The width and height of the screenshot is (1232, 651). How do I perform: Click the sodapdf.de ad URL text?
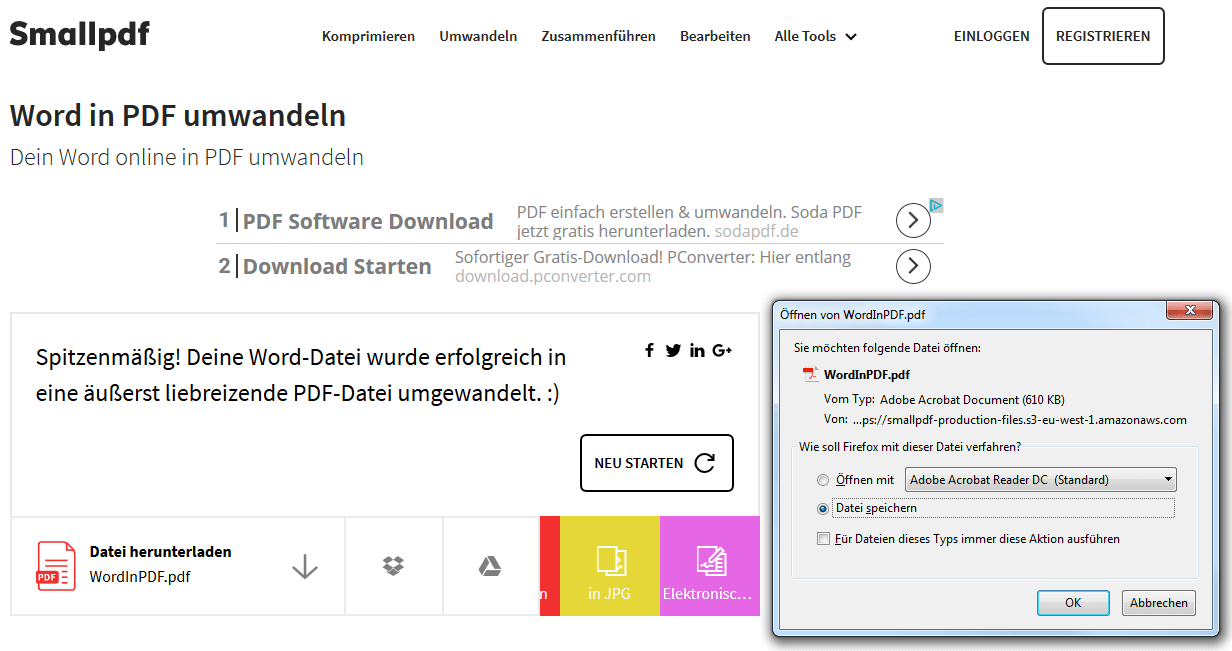[x=756, y=231]
